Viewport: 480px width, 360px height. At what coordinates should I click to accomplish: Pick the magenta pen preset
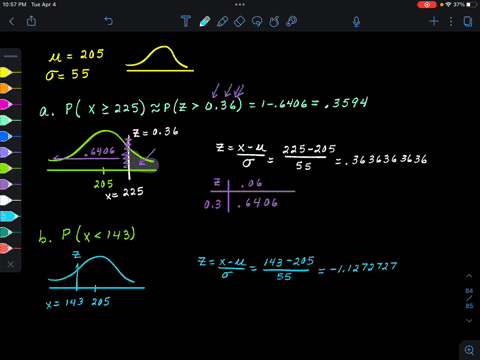10,104
